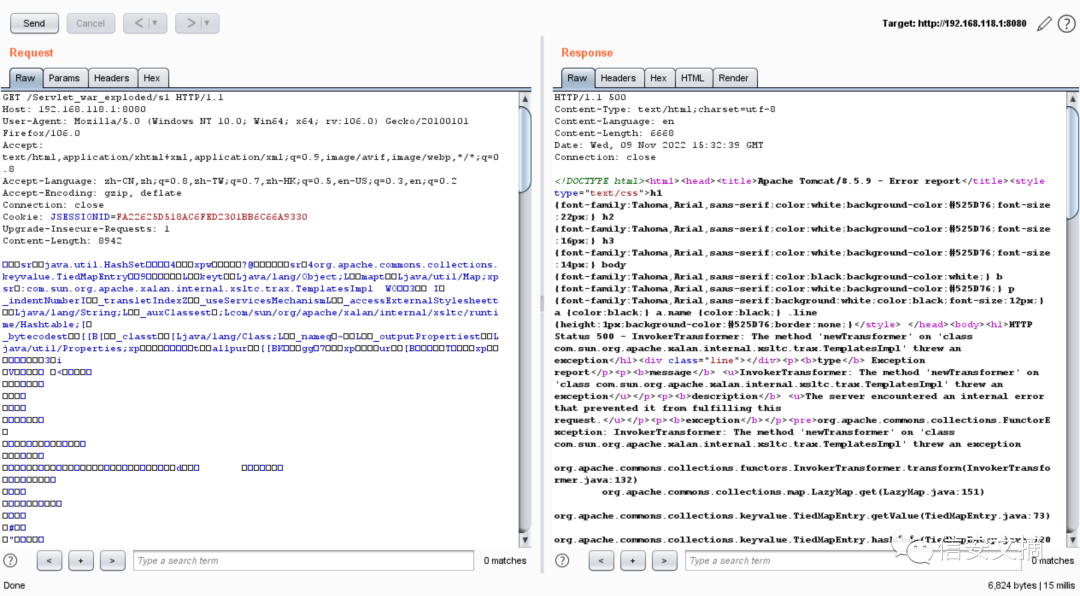Click the 'Upgrade-Insecure-Requests: 1' header

pos(86,229)
